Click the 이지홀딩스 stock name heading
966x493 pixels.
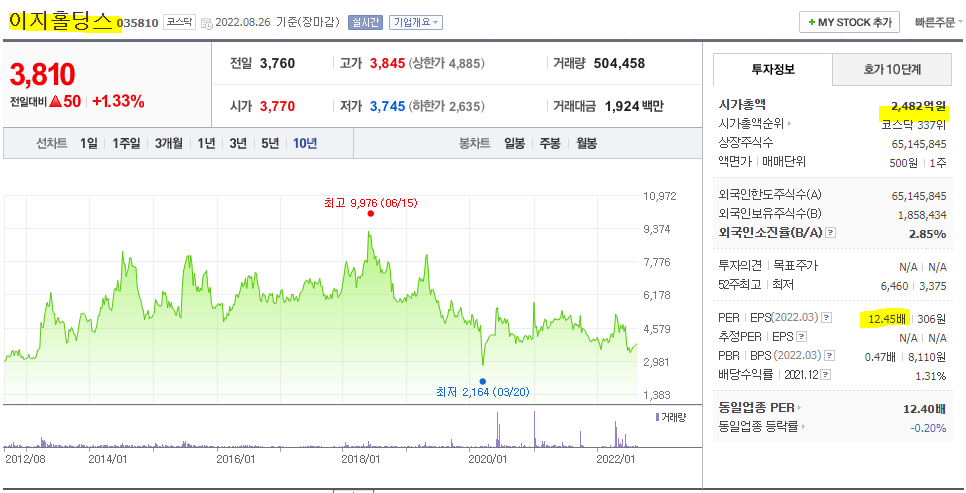click(61, 22)
